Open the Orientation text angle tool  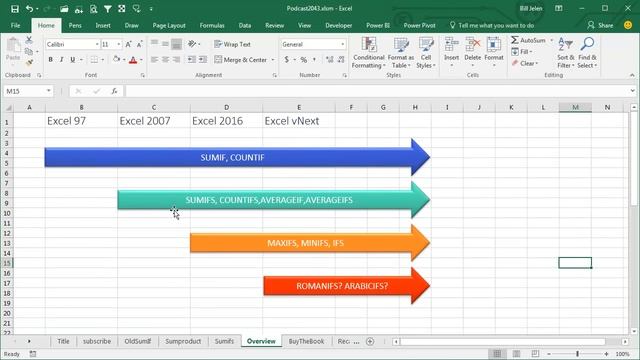(x=192, y=44)
